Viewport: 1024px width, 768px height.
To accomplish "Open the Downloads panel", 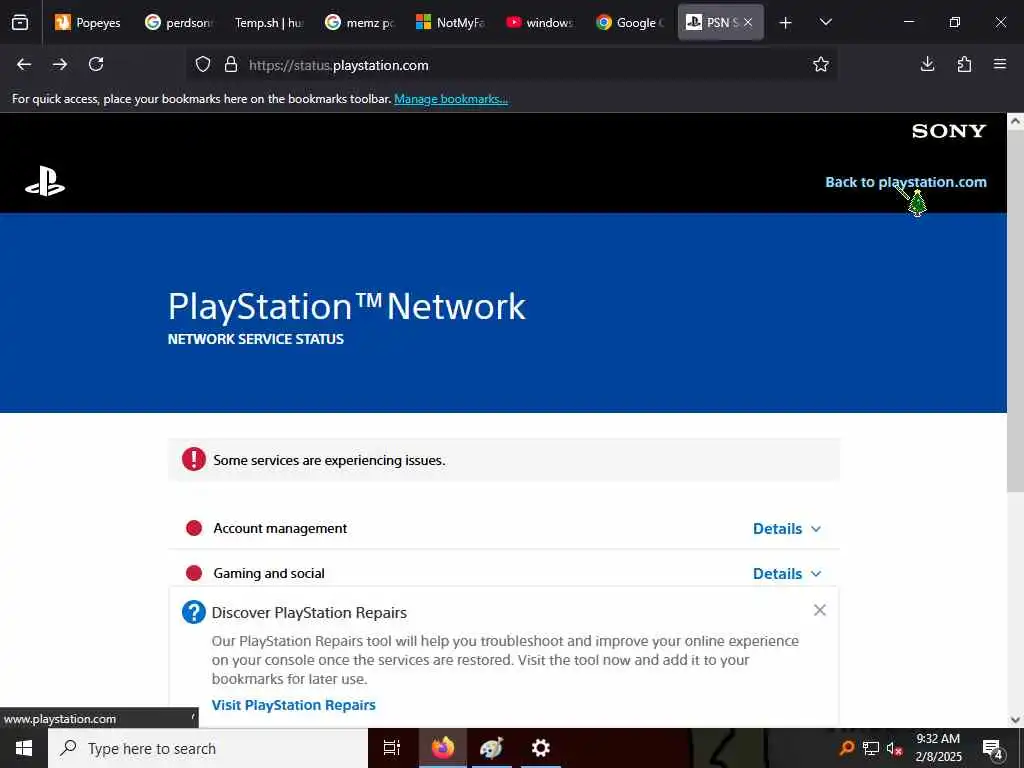I will pyautogui.click(x=927, y=64).
